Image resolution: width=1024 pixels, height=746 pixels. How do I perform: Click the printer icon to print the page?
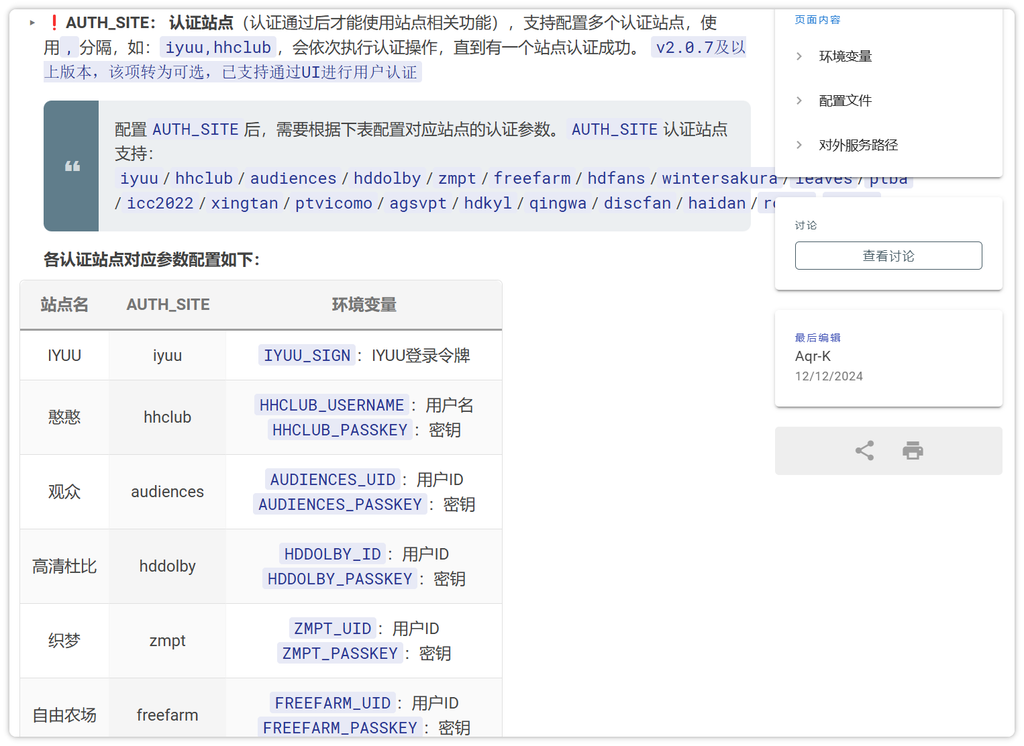click(912, 451)
